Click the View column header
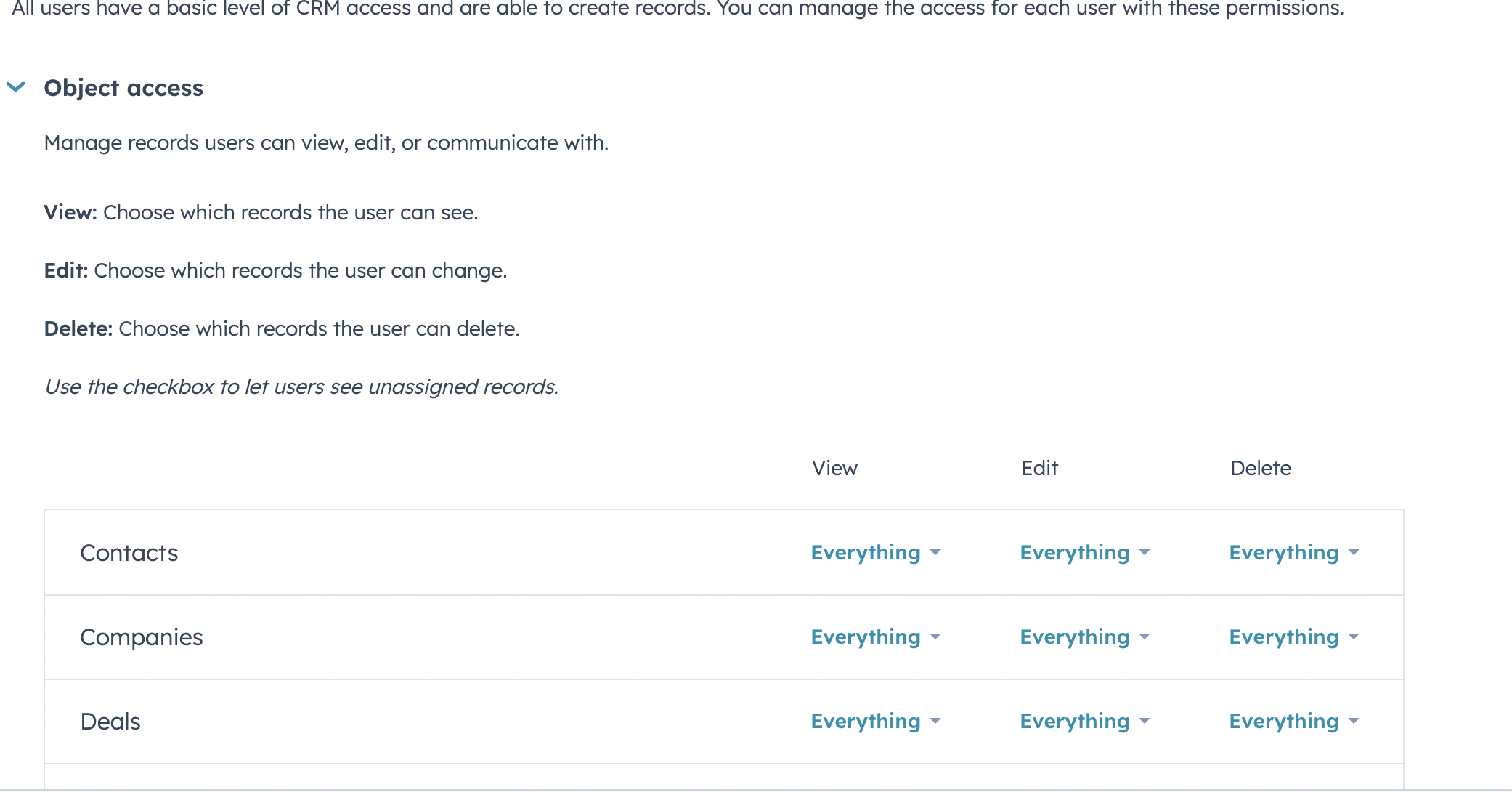The width and height of the screenshot is (1512, 792). click(834, 468)
